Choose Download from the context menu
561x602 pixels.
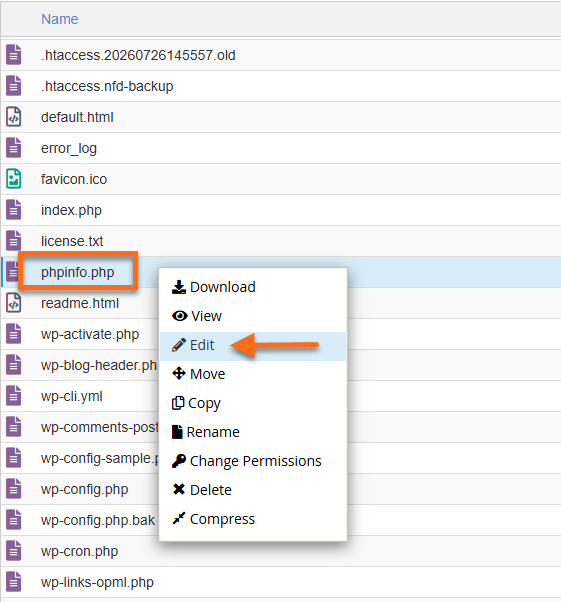(x=253, y=287)
